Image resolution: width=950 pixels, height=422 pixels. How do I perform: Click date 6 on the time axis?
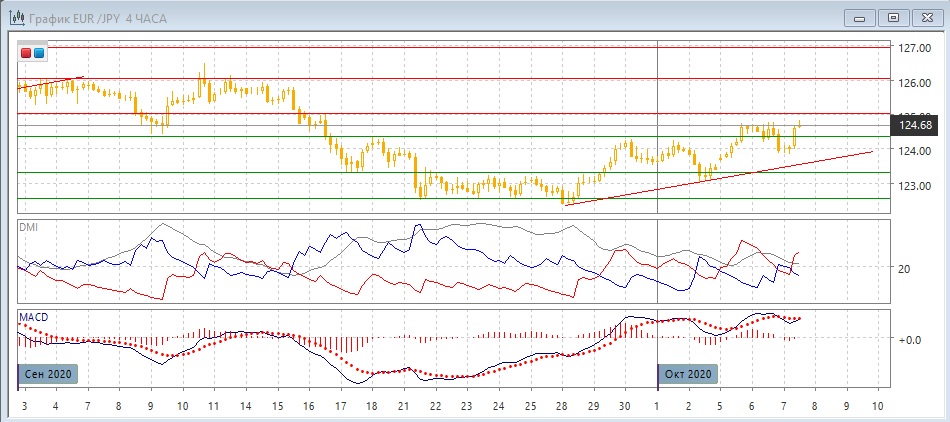752,405
